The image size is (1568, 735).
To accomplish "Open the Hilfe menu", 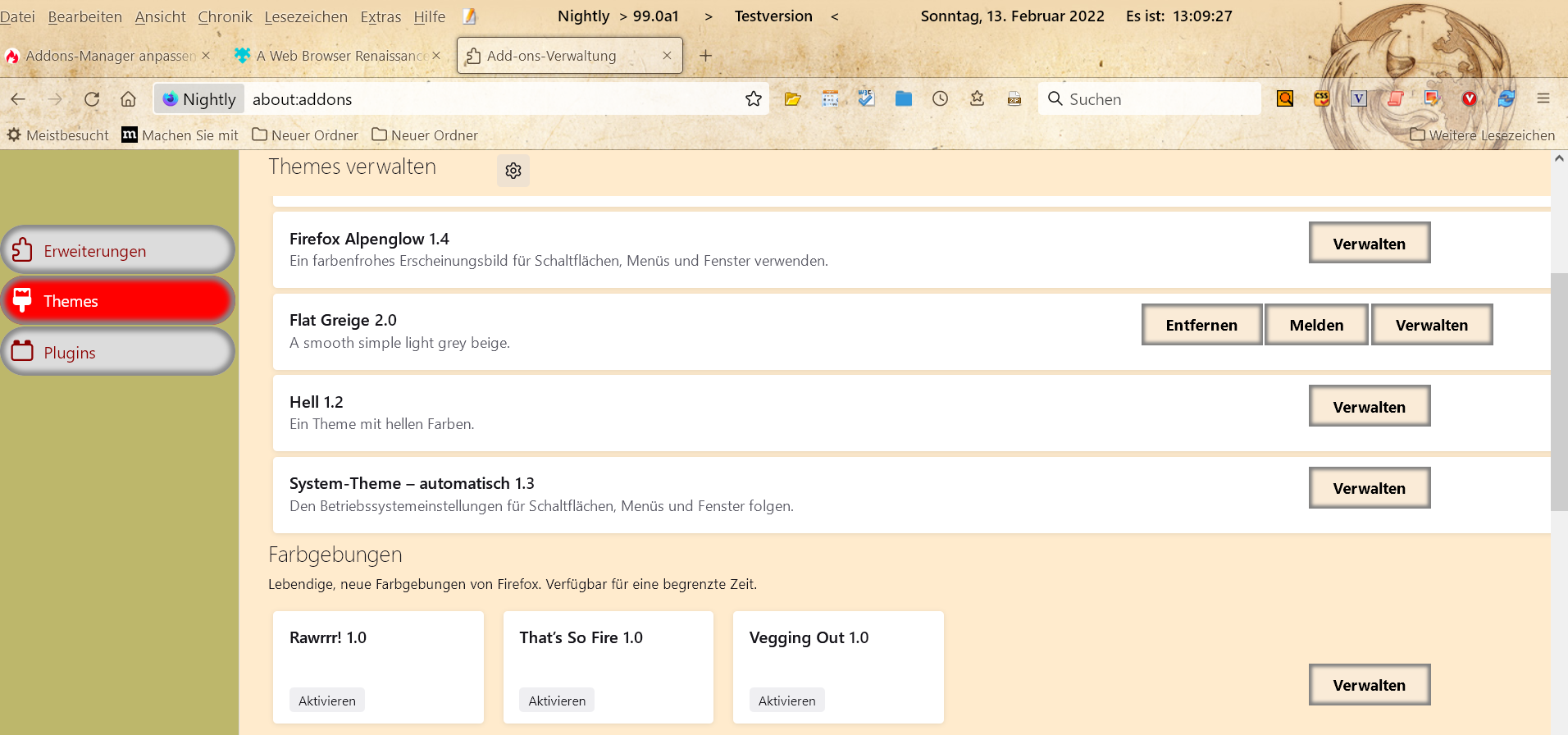I will 430,16.
